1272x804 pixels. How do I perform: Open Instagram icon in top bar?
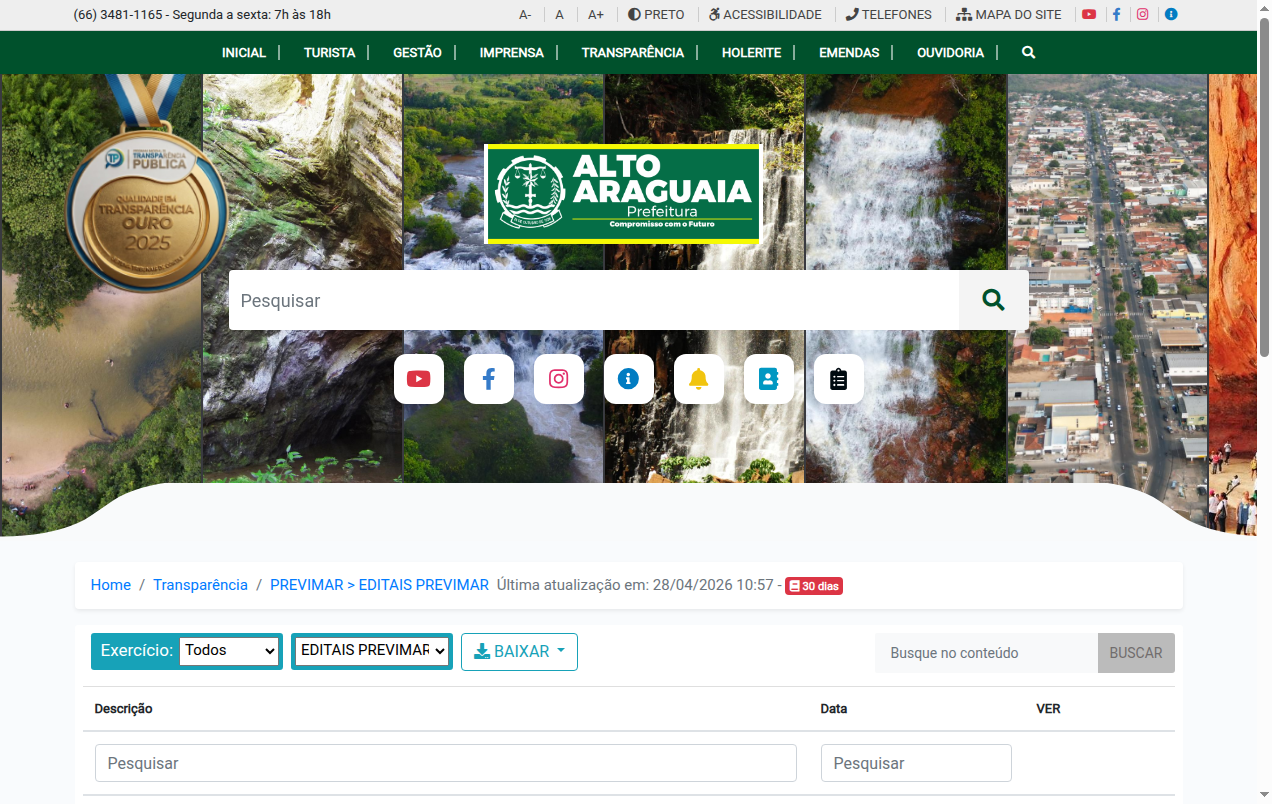pos(1143,15)
